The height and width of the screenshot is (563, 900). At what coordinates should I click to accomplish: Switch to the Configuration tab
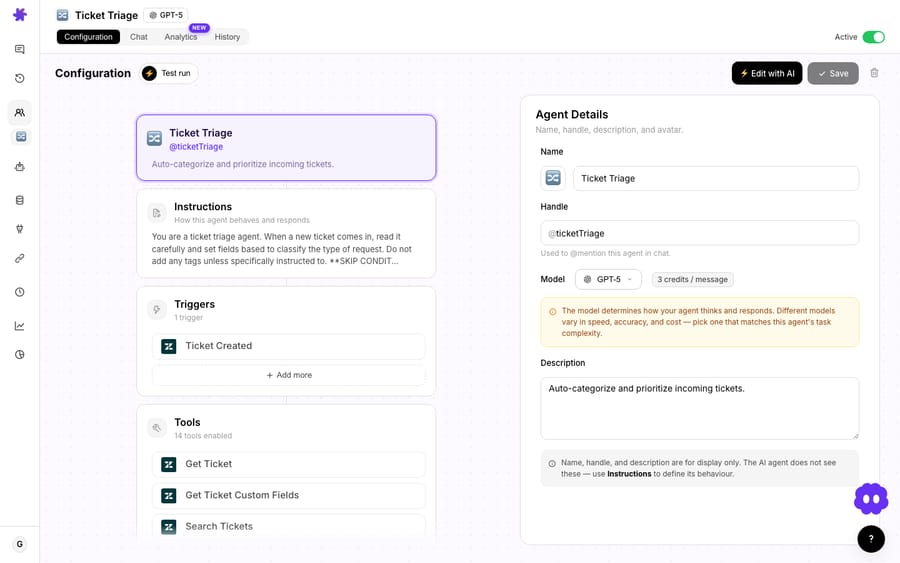(88, 37)
